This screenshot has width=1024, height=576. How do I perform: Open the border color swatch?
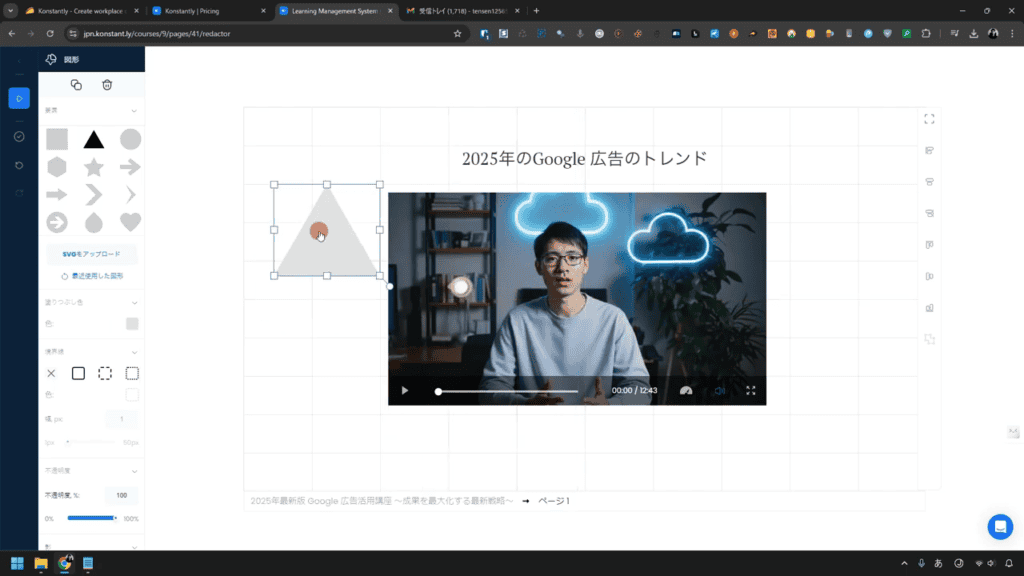click(x=132, y=394)
